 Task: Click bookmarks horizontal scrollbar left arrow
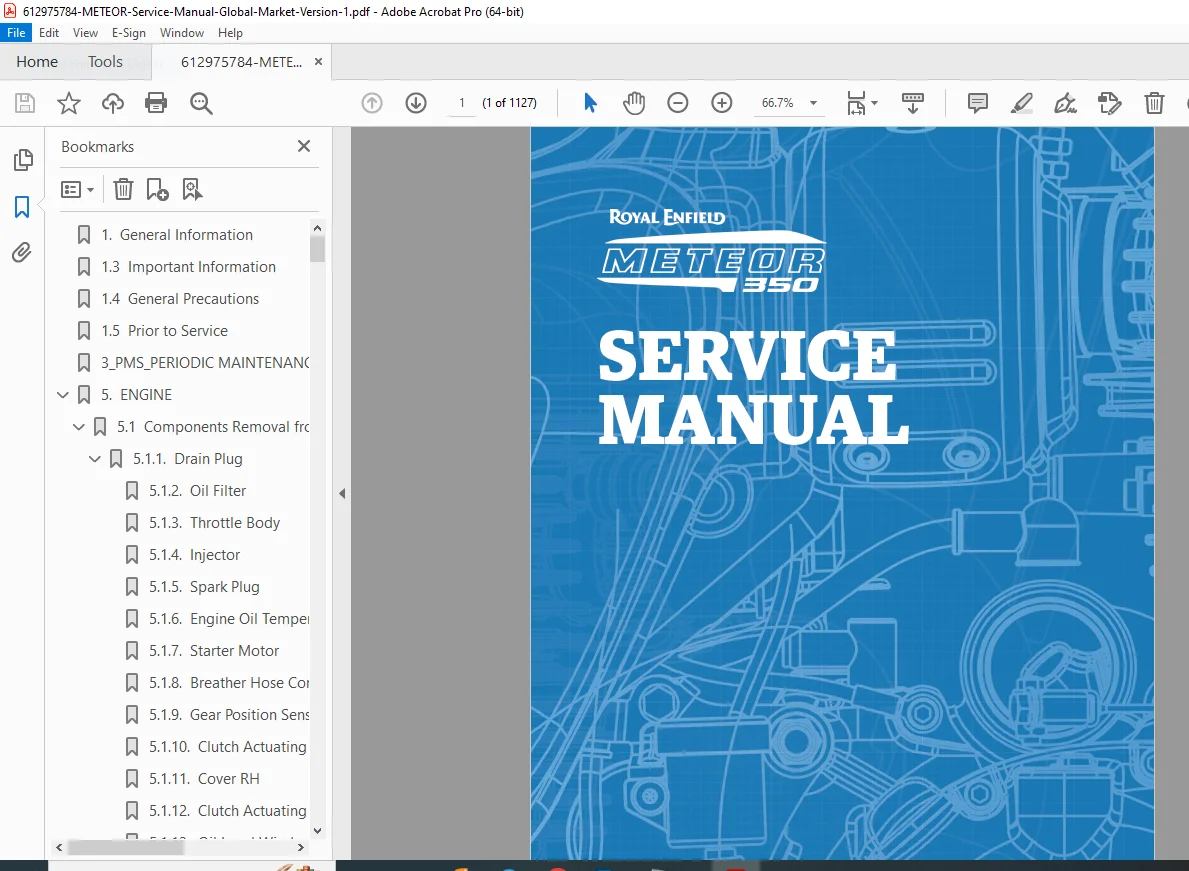pyautogui.click(x=59, y=848)
